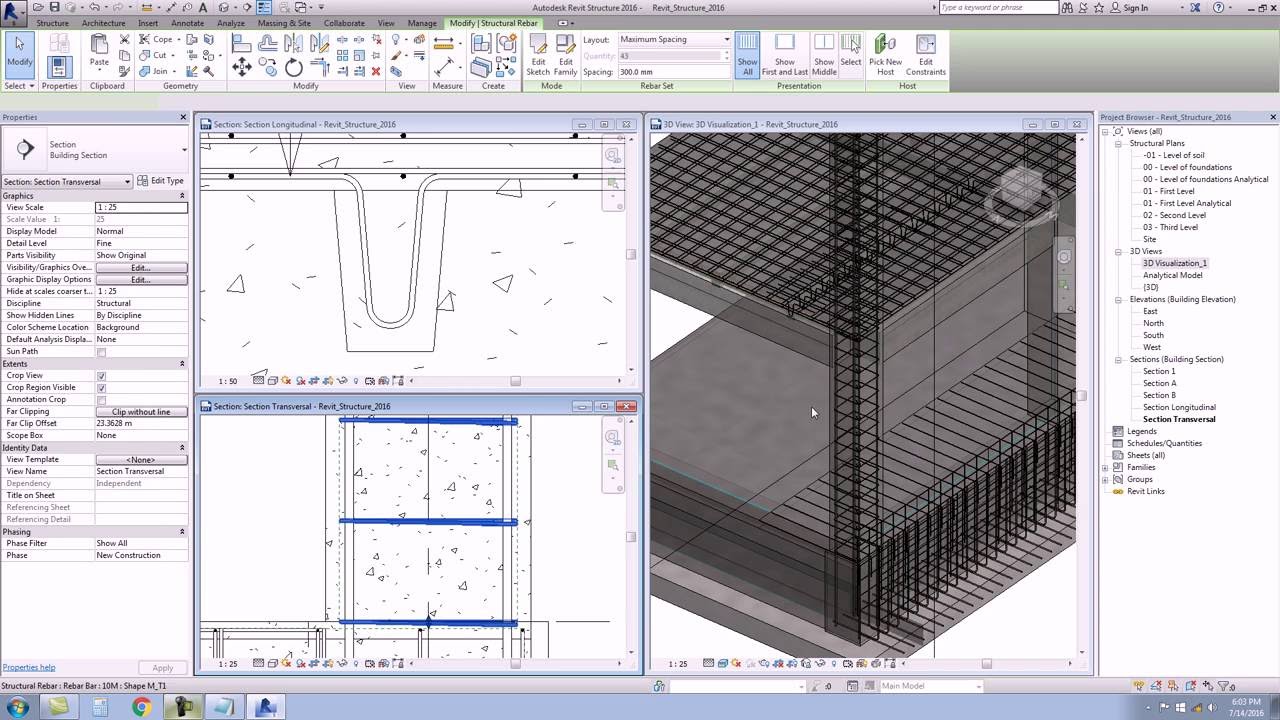Click Edit button for Graphic Display Options

click(x=141, y=280)
